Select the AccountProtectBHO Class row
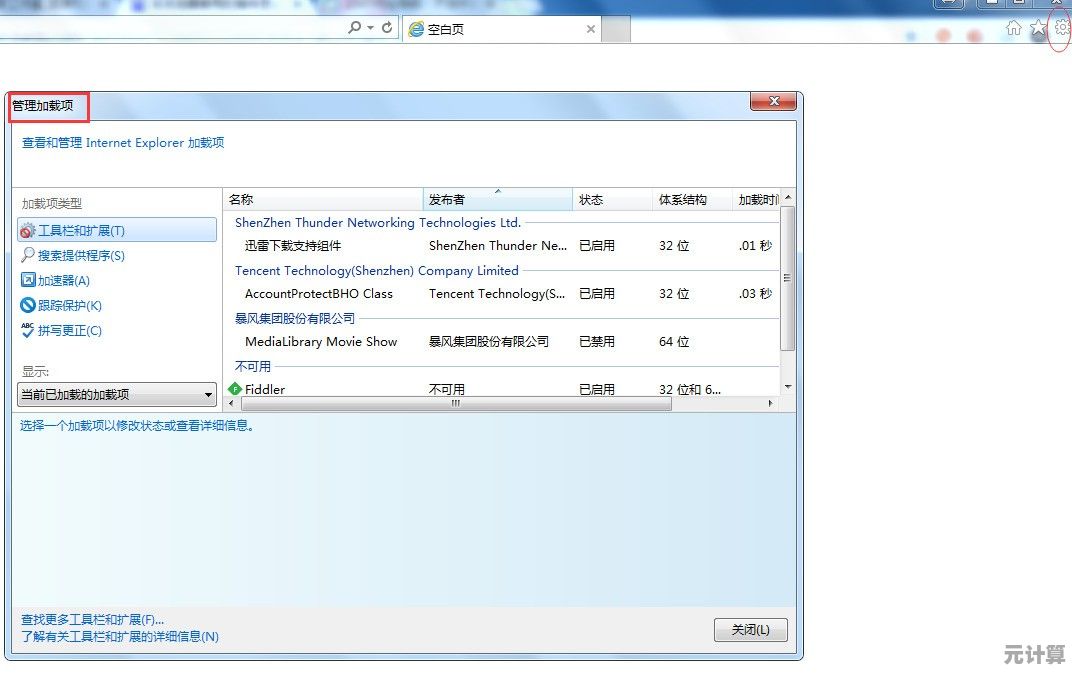 tap(502, 293)
